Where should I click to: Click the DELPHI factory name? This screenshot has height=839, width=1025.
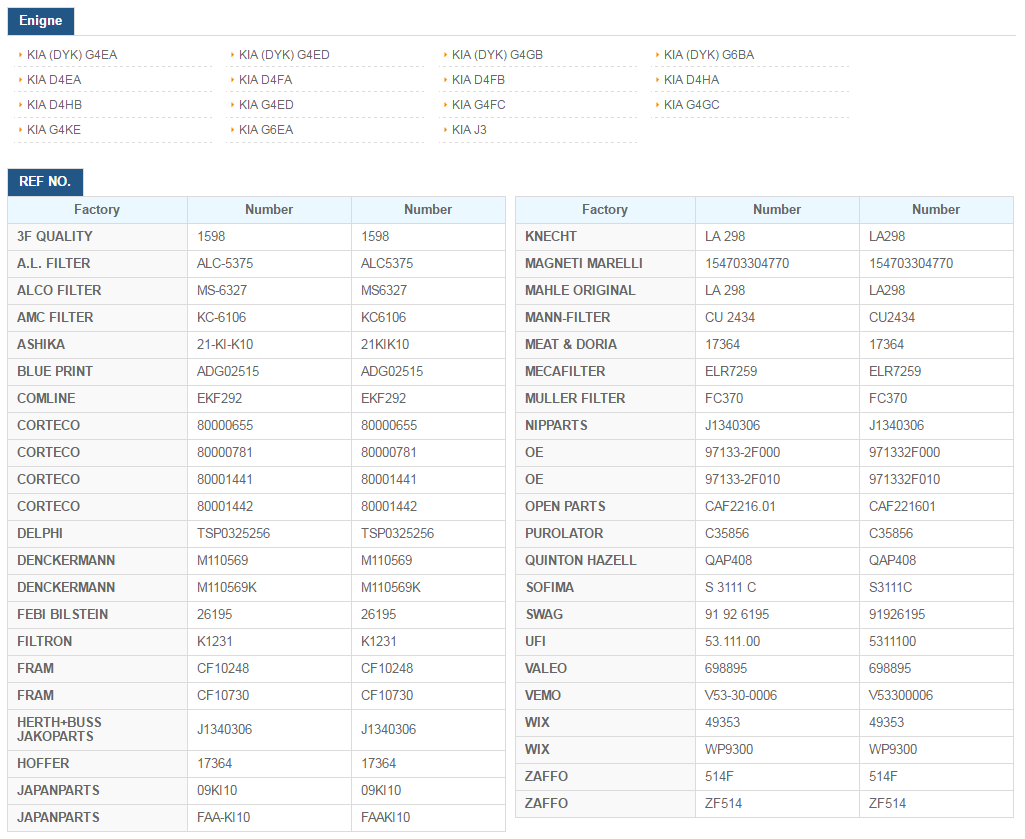(40, 534)
